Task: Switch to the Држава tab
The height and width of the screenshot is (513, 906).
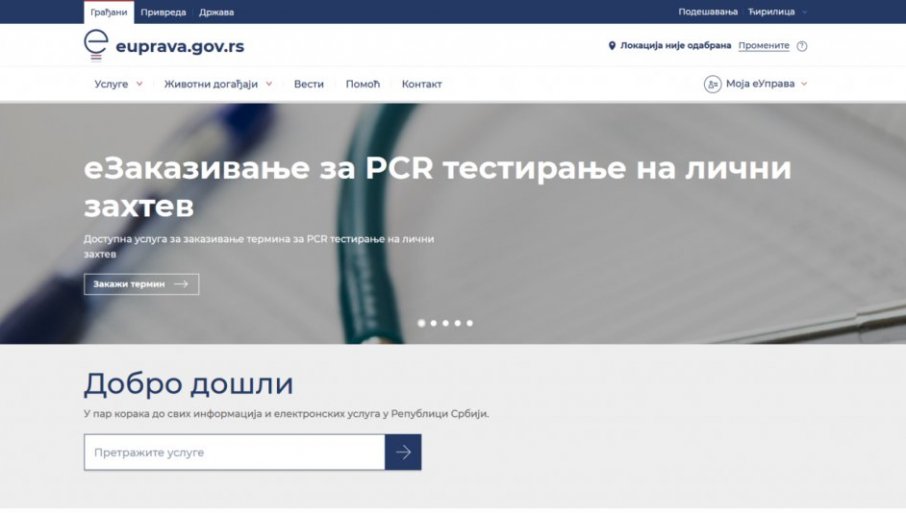Action: 215,12
